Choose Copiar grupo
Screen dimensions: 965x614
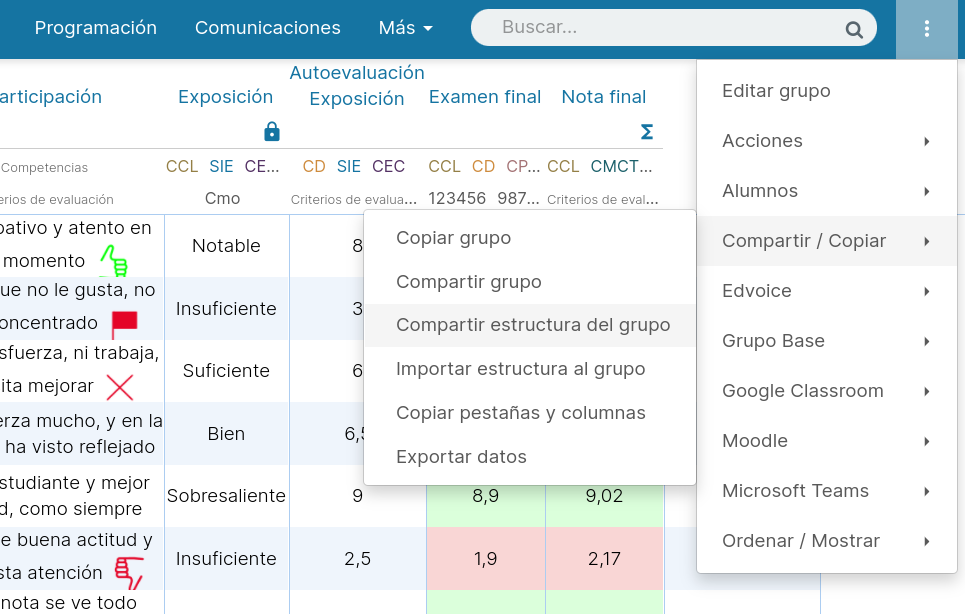(530, 237)
